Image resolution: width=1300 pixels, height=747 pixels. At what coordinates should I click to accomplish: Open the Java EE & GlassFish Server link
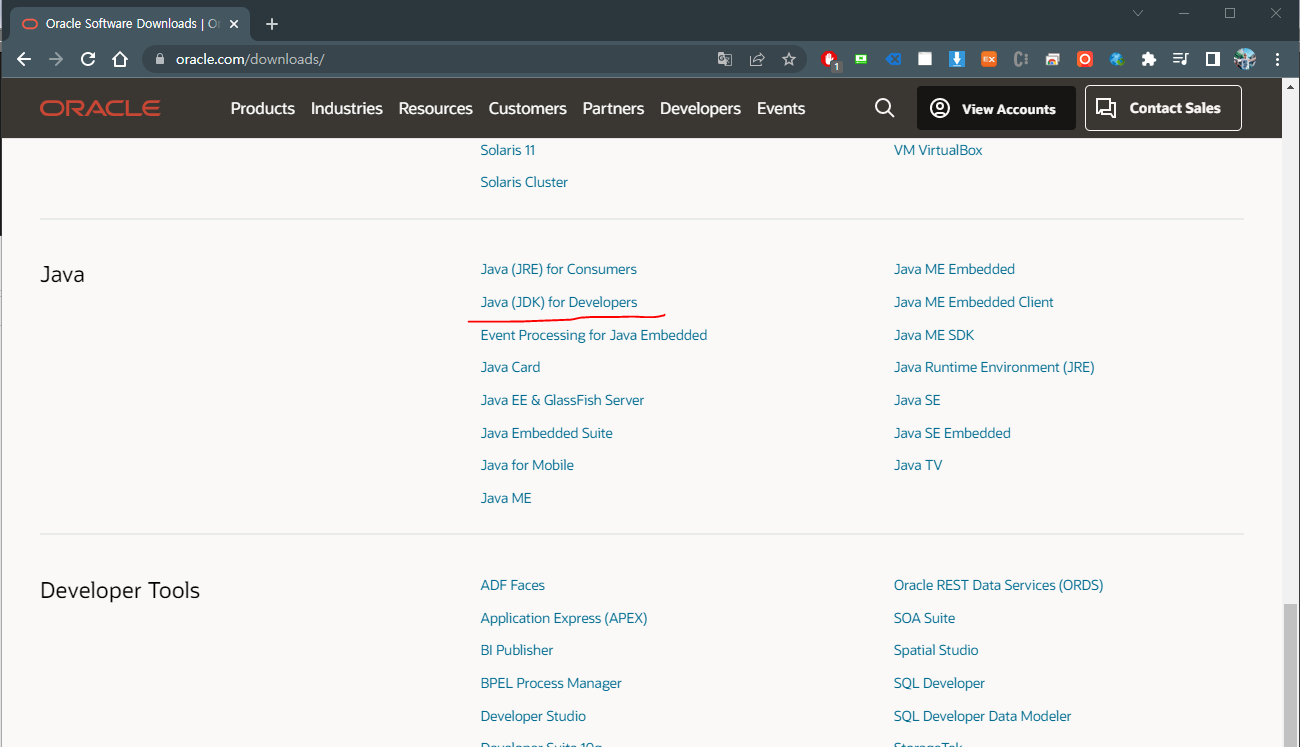[x=562, y=400]
